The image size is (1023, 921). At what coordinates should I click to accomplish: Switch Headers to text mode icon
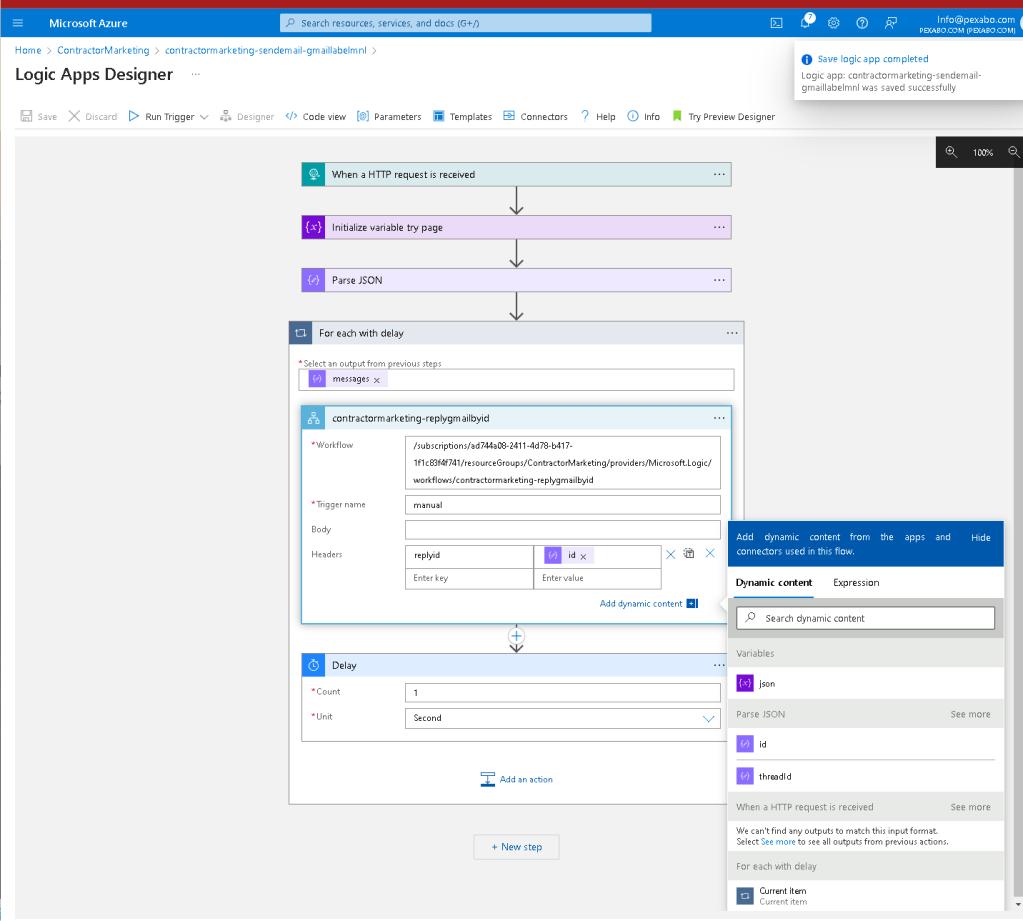coord(689,553)
